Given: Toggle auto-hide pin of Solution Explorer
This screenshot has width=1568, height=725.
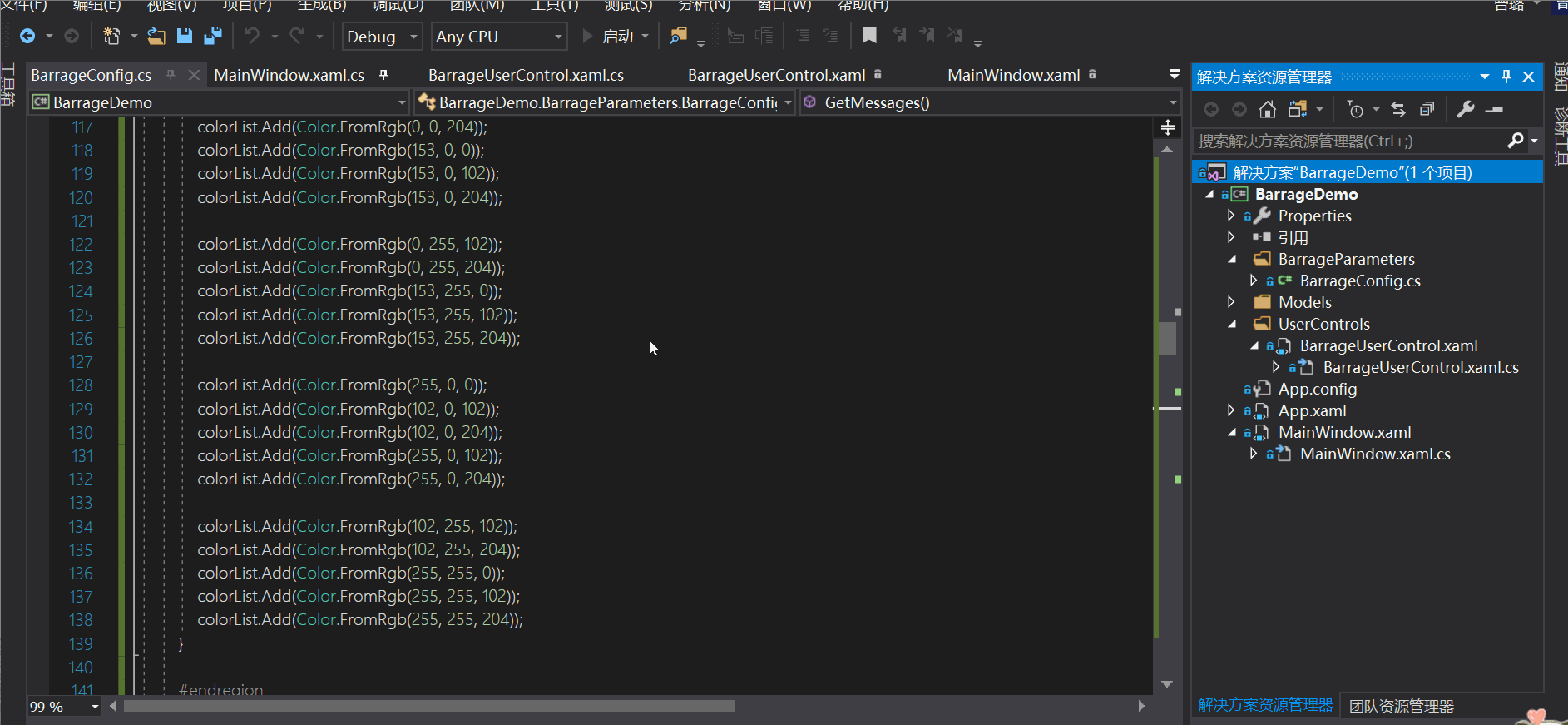Looking at the screenshot, I should pos(1506,77).
